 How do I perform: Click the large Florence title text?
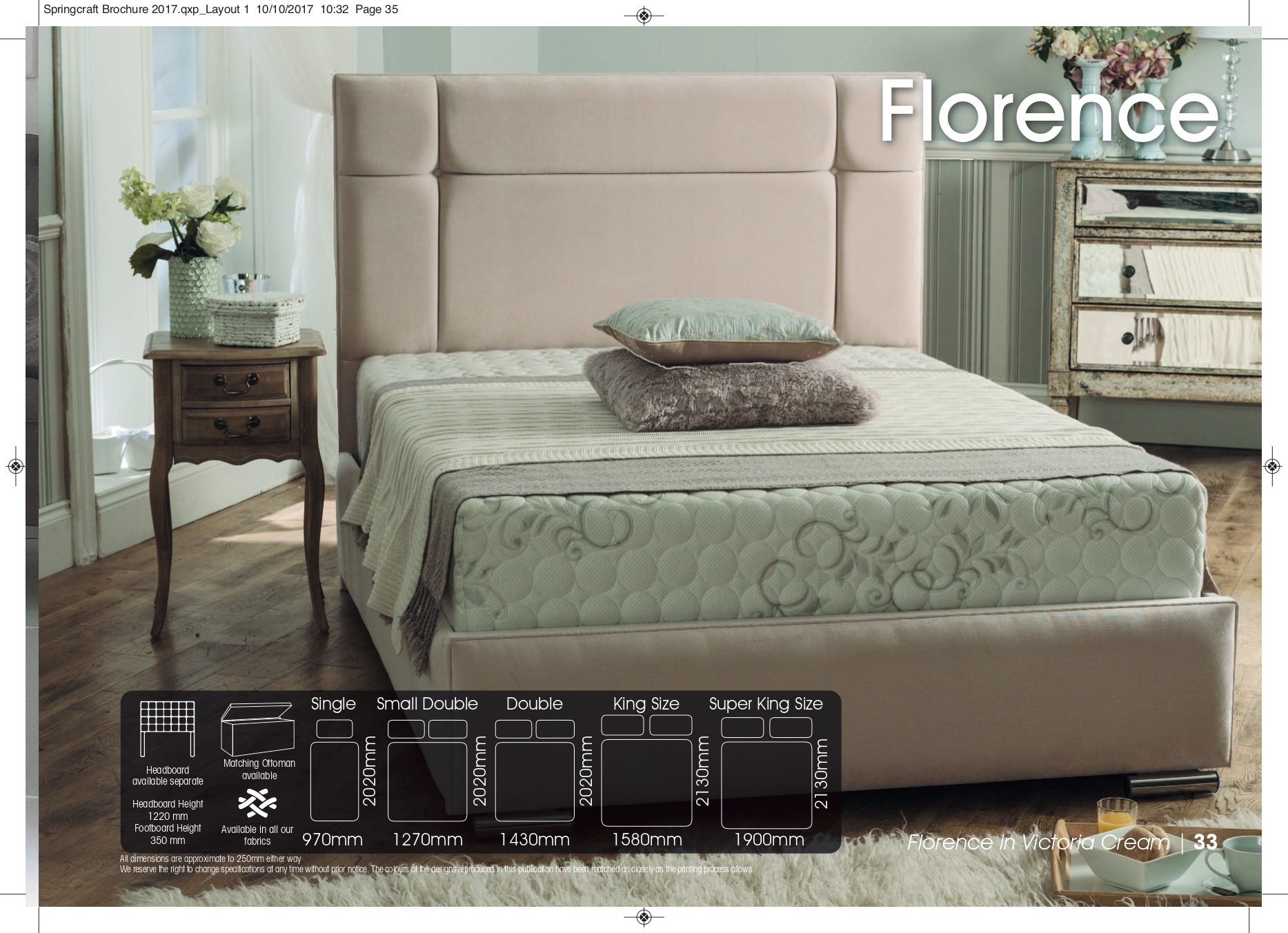(1049, 112)
